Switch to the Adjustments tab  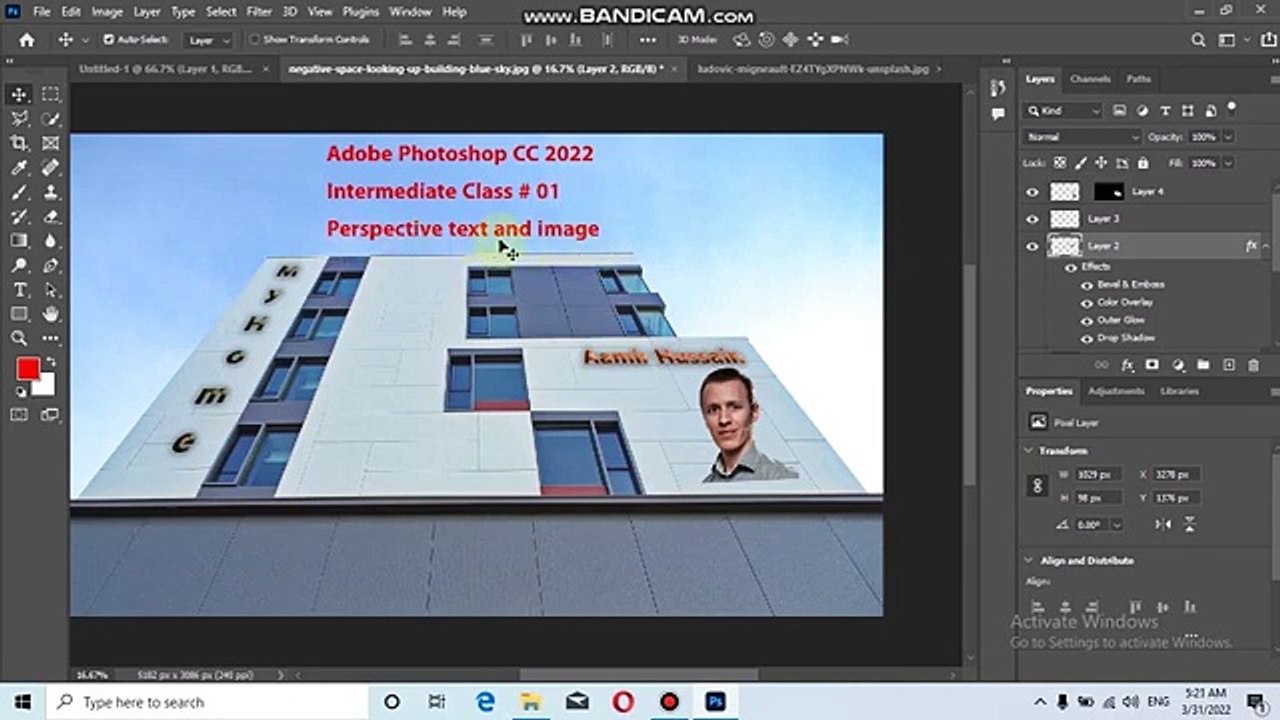click(1116, 391)
